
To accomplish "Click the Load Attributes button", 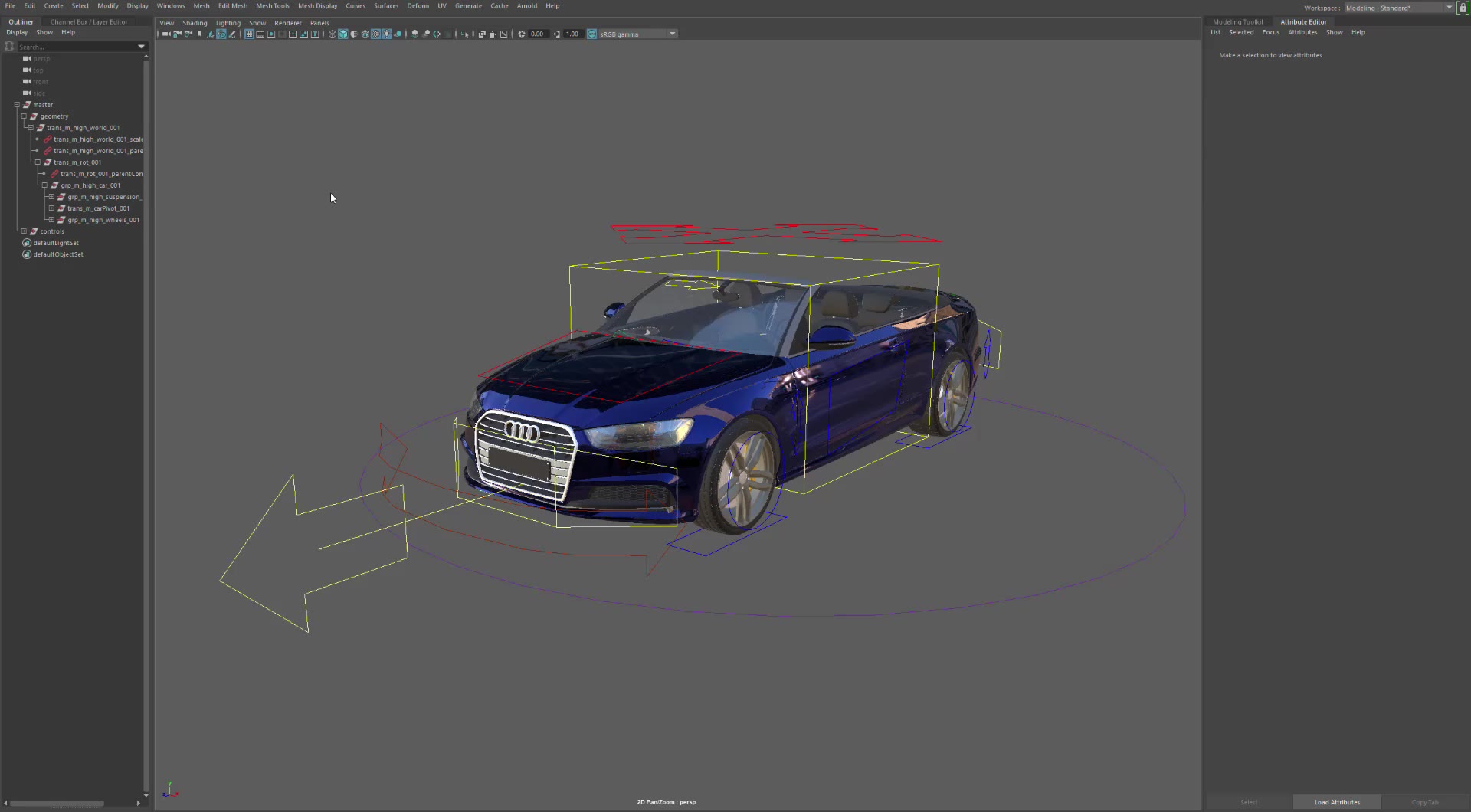I will 1337,802.
